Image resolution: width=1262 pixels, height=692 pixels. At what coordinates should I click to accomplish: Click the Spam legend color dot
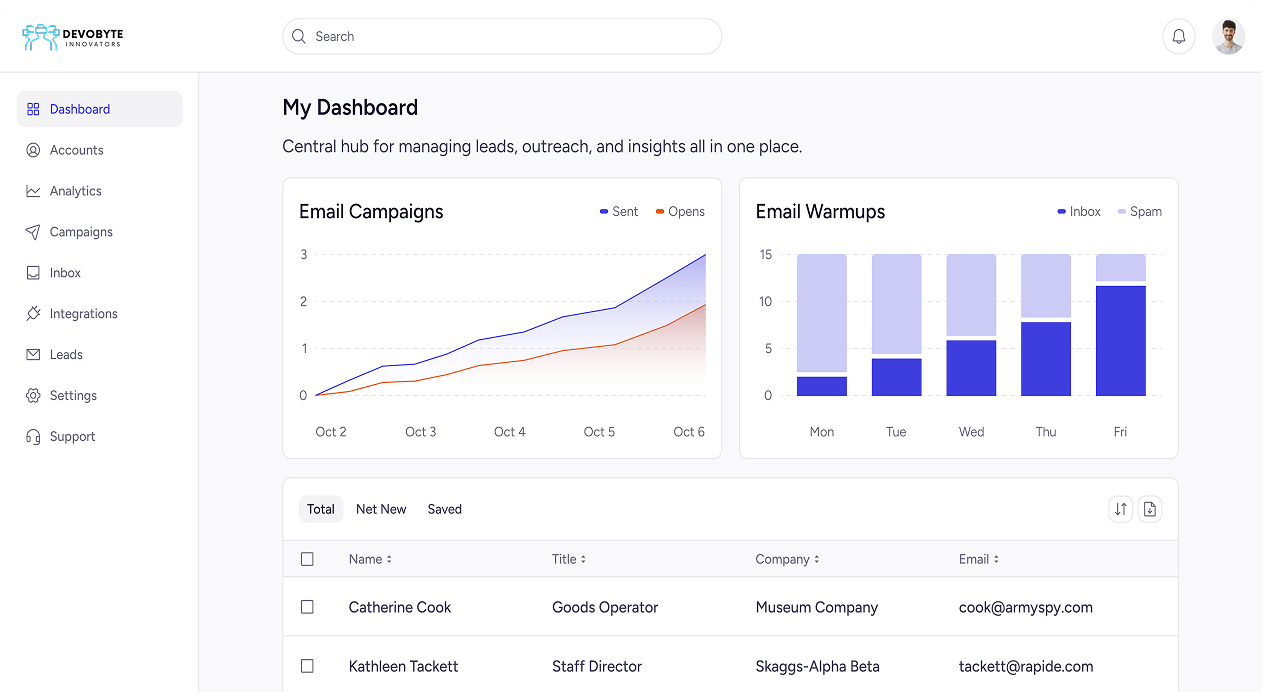[x=1122, y=212]
